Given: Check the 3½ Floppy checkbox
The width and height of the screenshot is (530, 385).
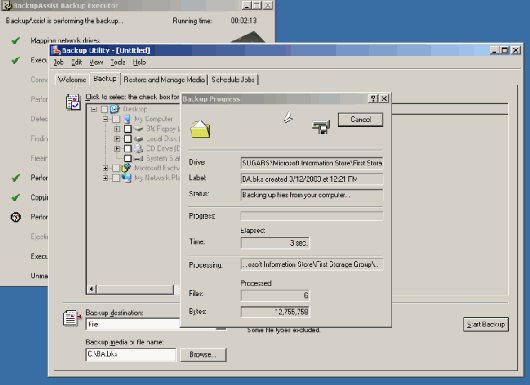Looking at the screenshot, I should (x=128, y=129).
